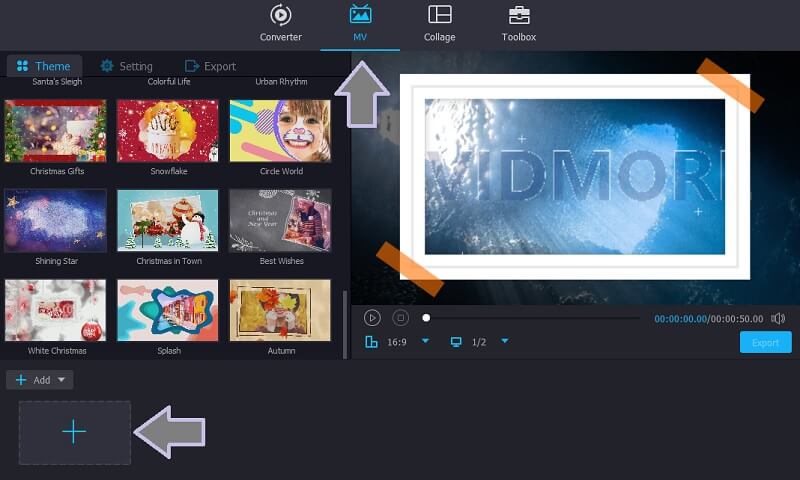Select the MV module icon
Image resolution: width=800 pixels, height=480 pixels.
(360, 16)
